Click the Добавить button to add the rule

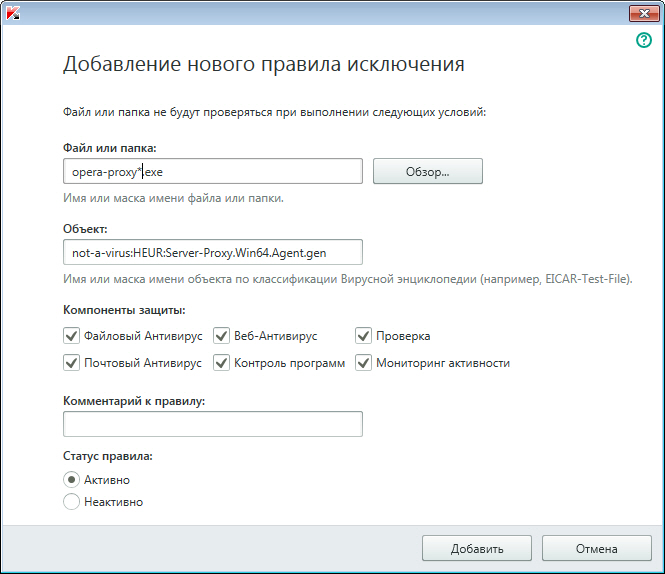click(x=477, y=548)
